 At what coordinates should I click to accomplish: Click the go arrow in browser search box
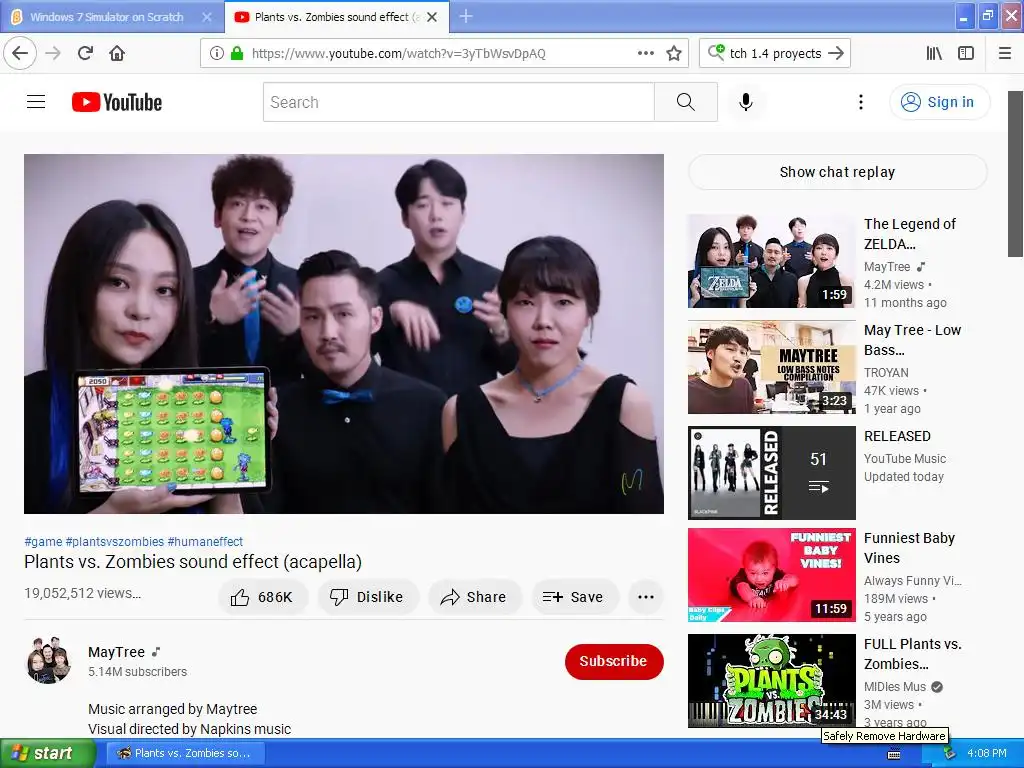(x=836, y=54)
